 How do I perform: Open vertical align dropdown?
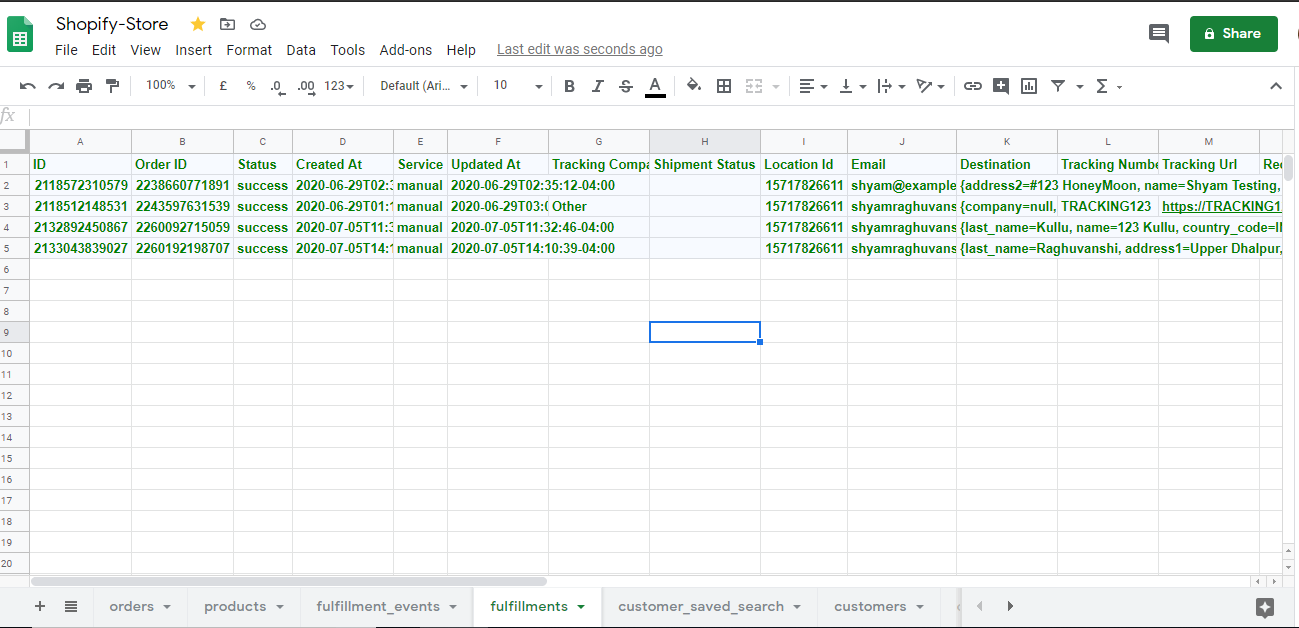point(852,86)
